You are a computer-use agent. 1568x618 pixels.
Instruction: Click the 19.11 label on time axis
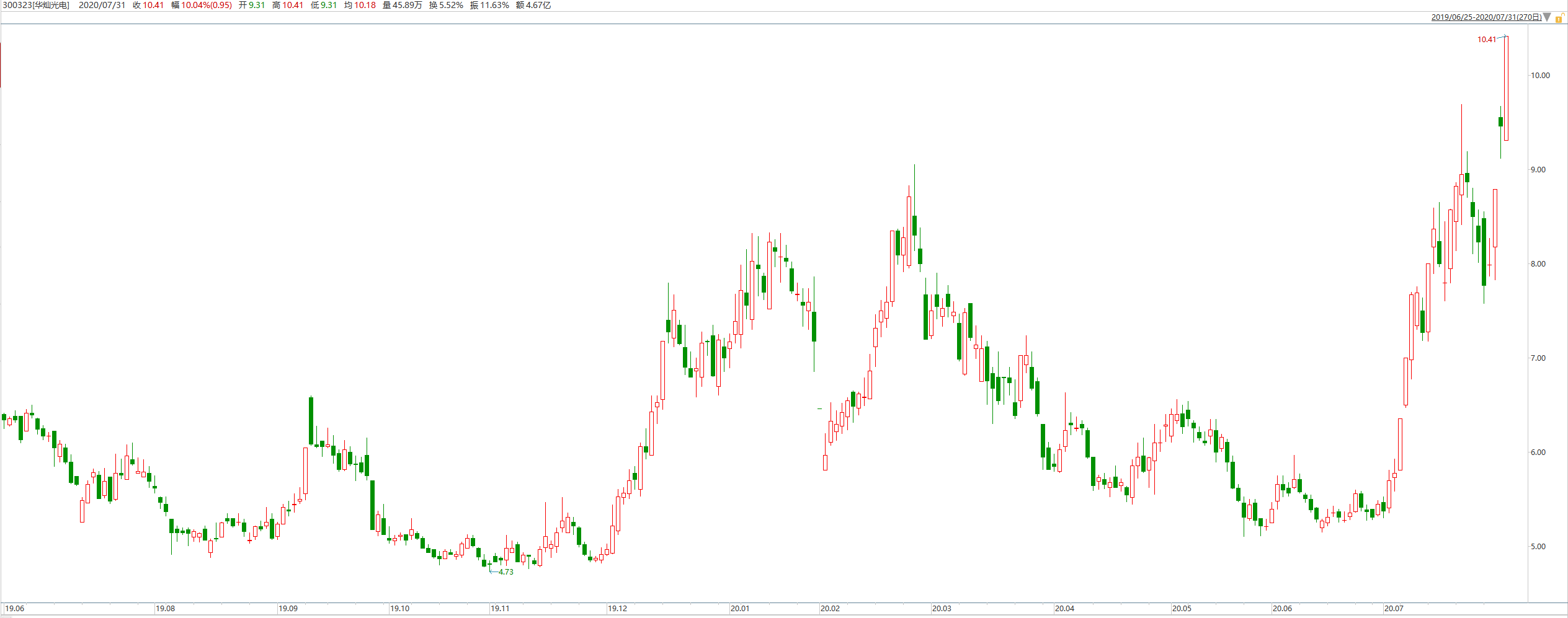(500, 609)
